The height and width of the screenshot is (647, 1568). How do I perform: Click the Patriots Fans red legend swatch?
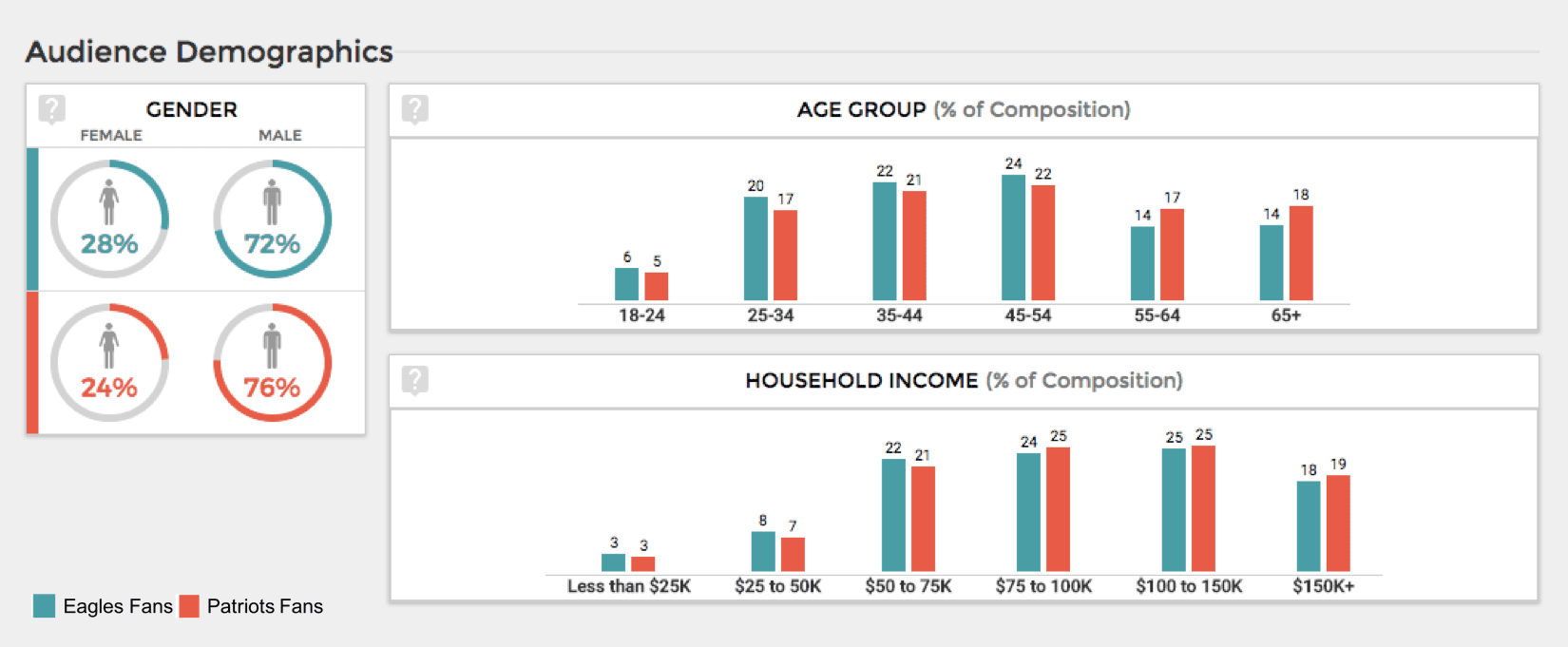(189, 606)
